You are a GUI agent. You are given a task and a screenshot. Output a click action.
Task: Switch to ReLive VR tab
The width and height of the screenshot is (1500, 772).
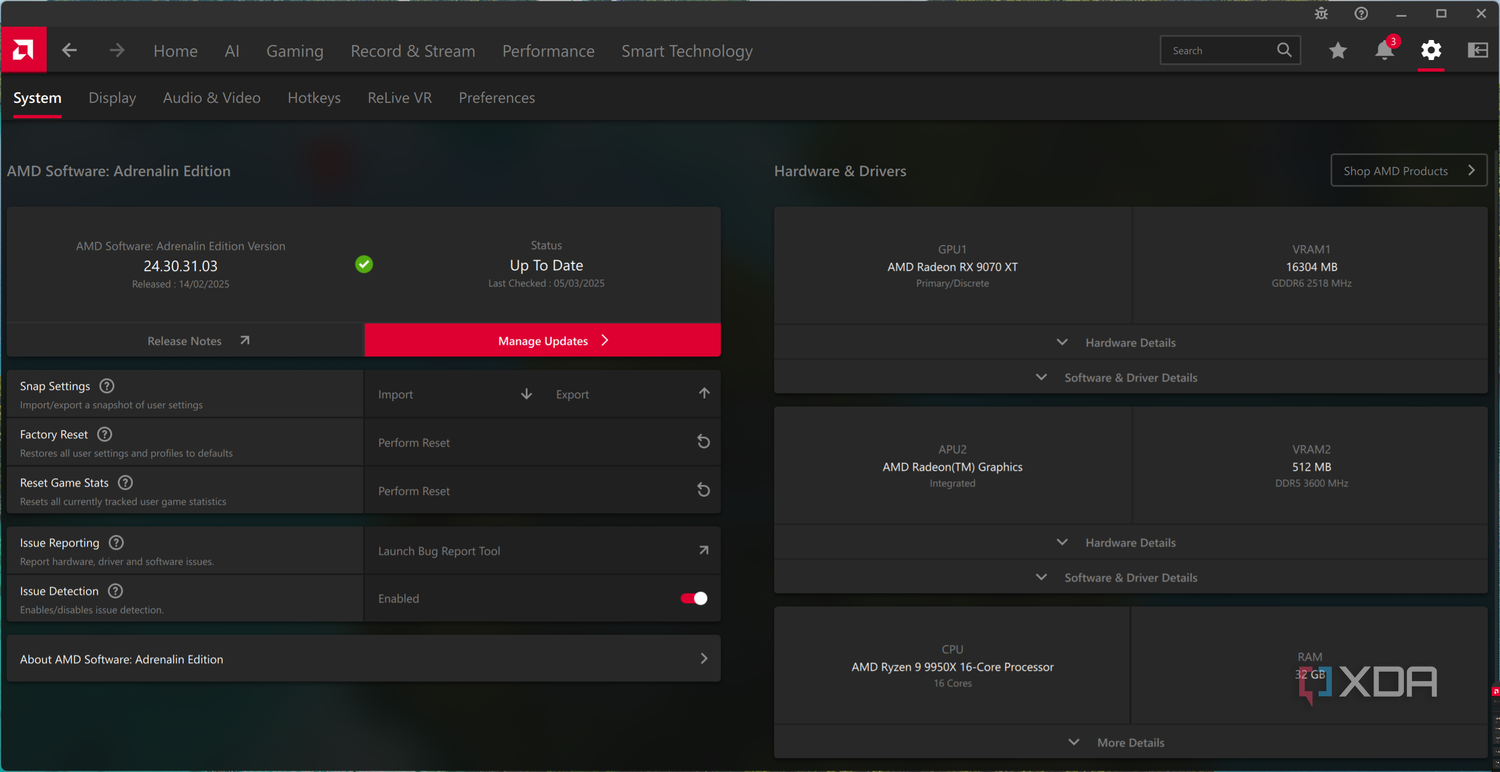pyautogui.click(x=400, y=98)
